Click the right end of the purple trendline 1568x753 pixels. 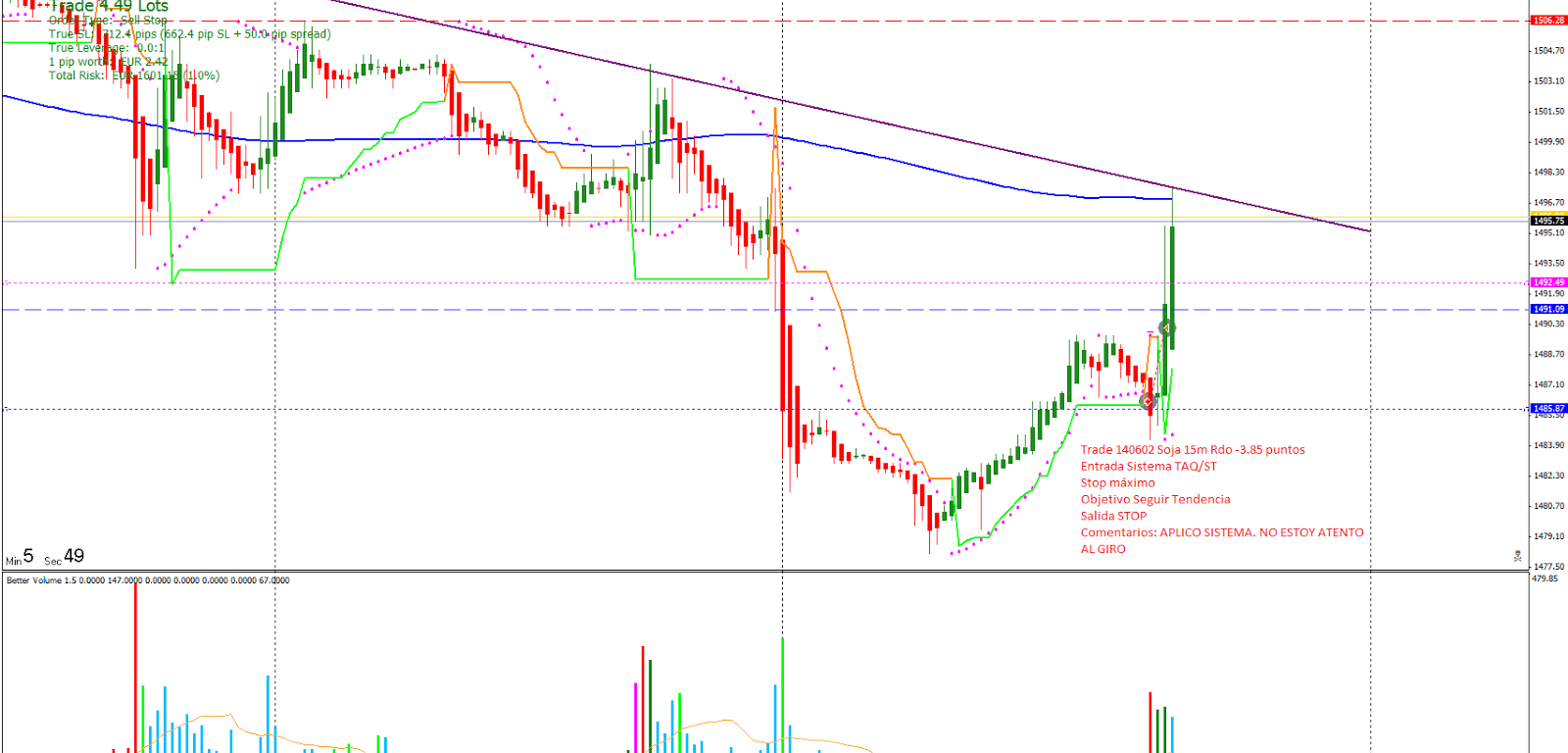pyautogui.click(x=1368, y=231)
